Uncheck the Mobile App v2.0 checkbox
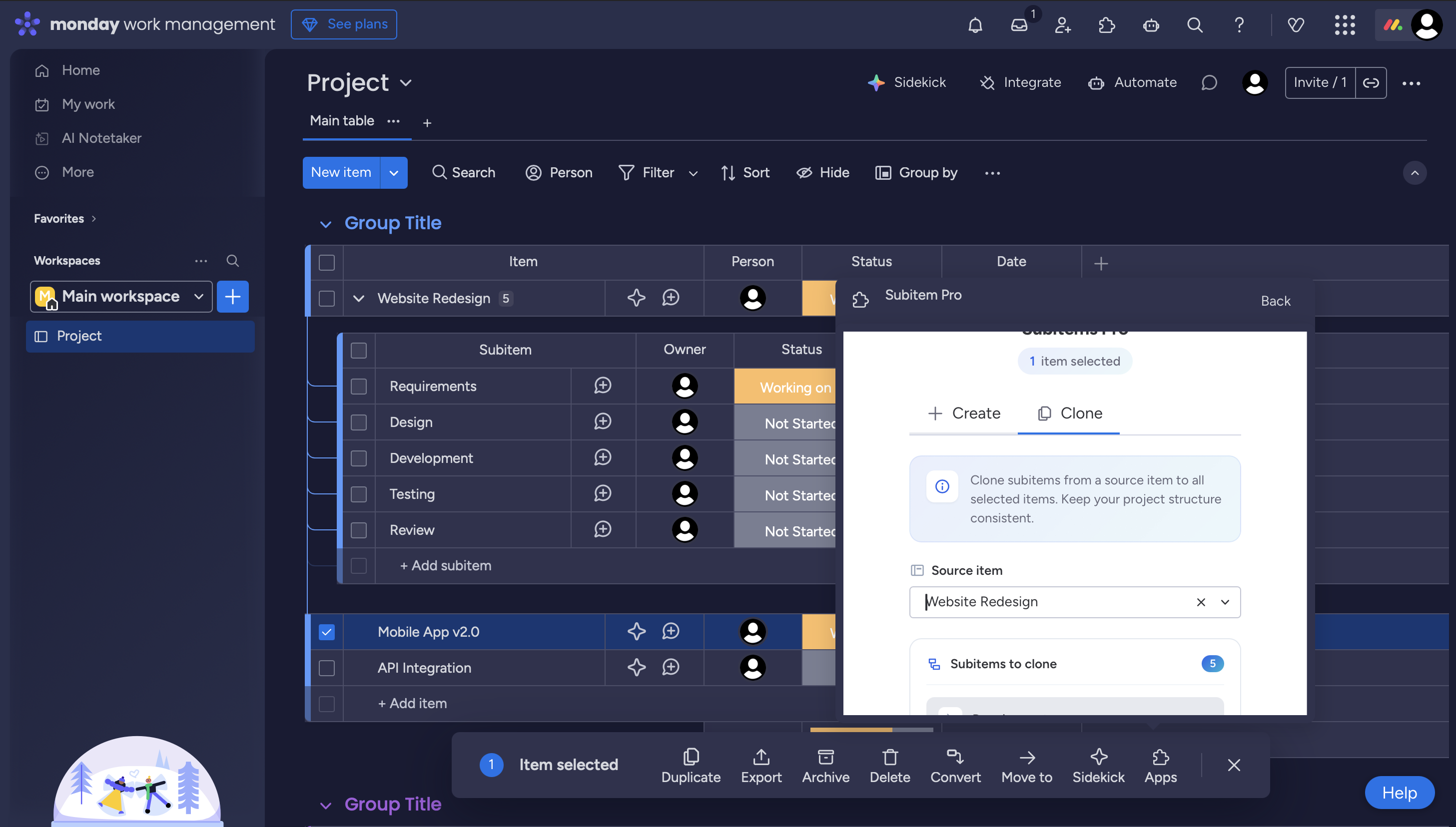This screenshot has width=1456, height=827. point(327,632)
